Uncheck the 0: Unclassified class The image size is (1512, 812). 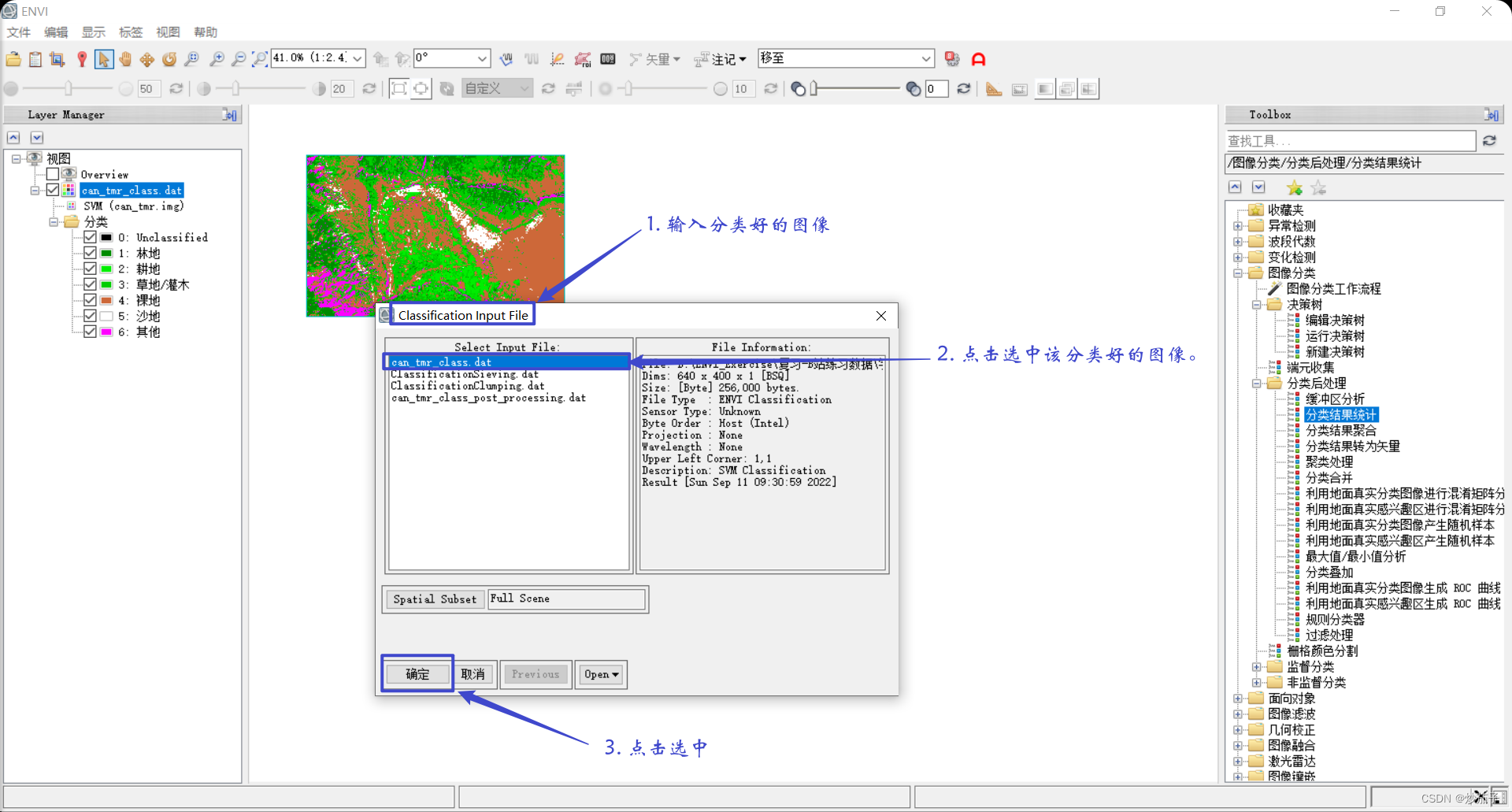click(x=90, y=237)
